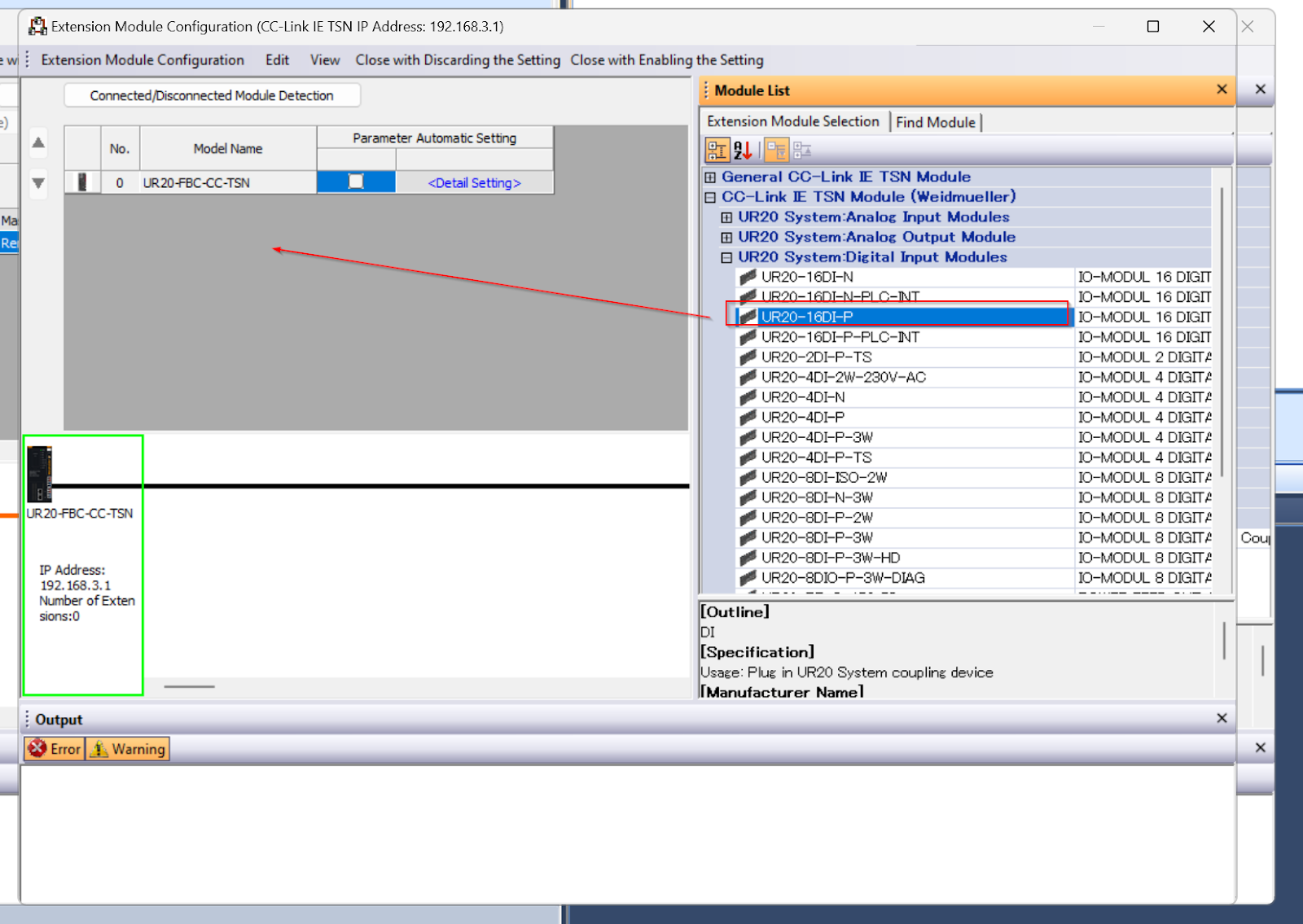Click the module icon beside UR20-4DI-P
Image resolution: width=1303 pixels, height=924 pixels.
(x=748, y=417)
